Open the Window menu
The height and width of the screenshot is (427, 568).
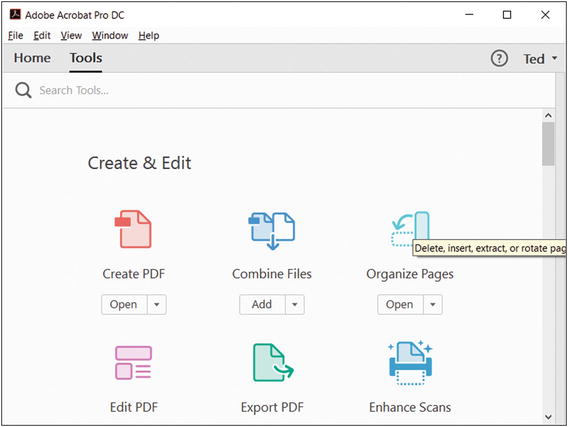coord(110,35)
